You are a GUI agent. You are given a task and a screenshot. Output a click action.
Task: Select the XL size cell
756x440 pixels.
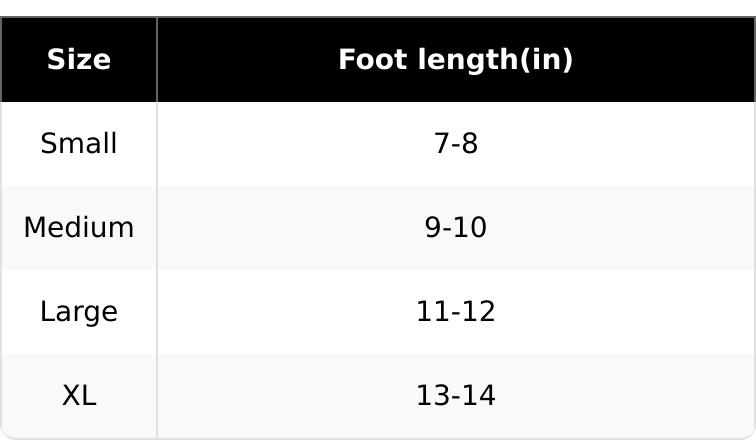(79, 396)
